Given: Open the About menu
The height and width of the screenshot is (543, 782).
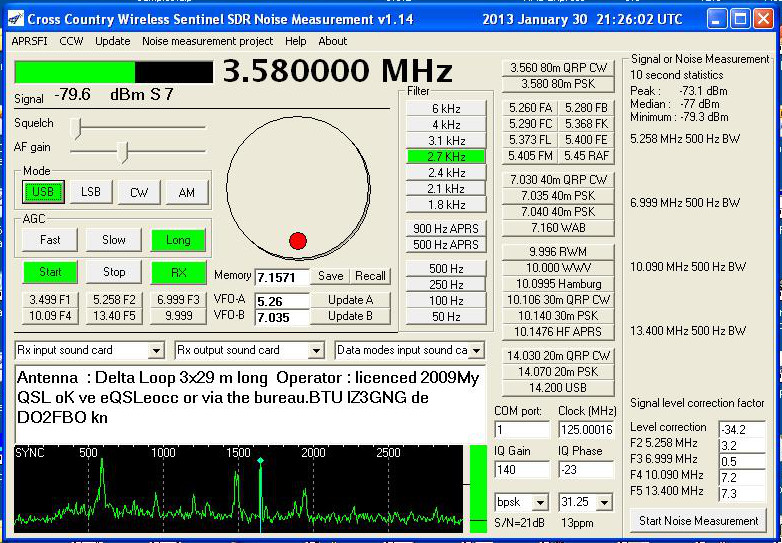Looking at the screenshot, I should pyautogui.click(x=333, y=41).
